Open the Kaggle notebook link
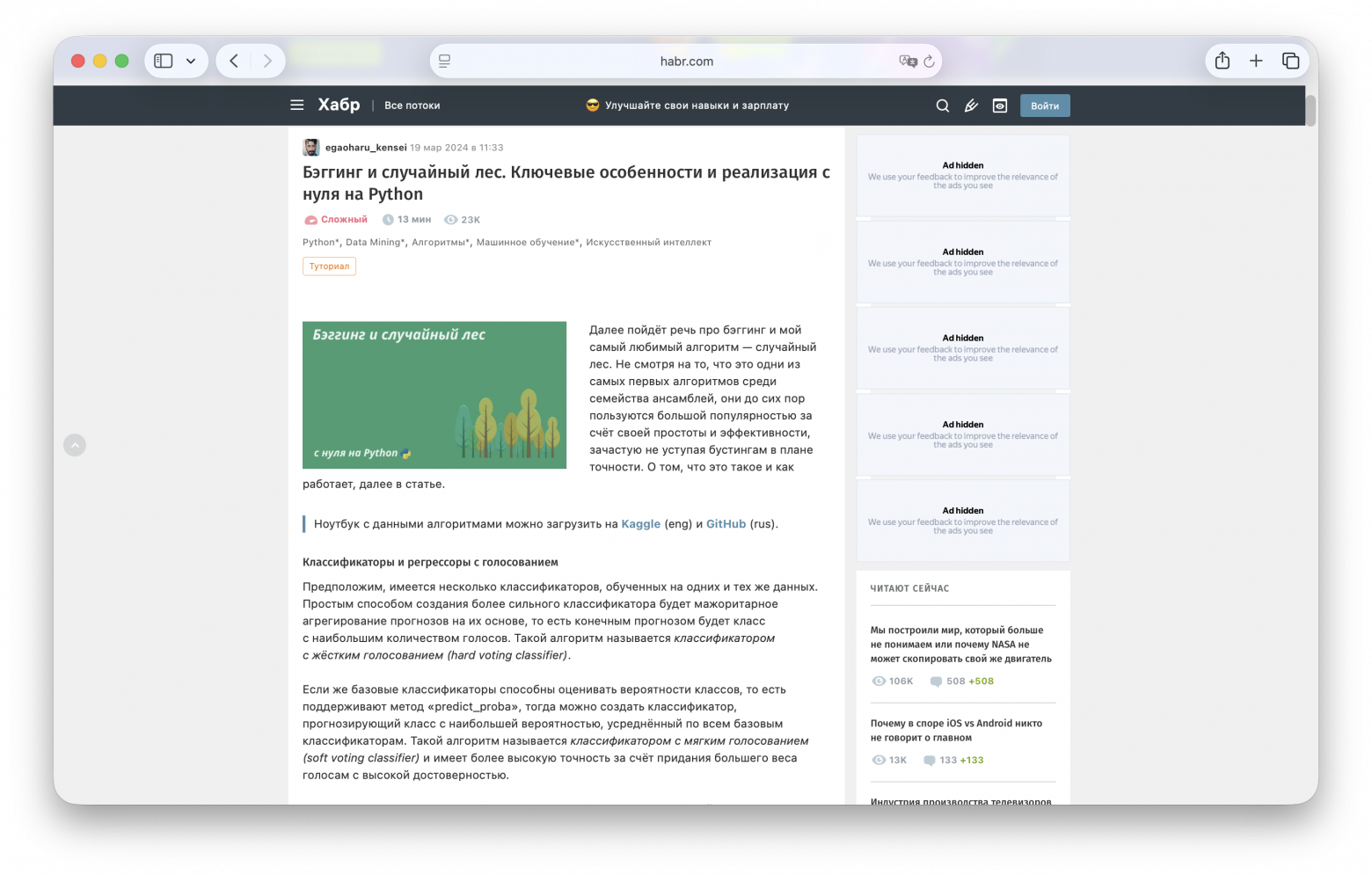1372x875 pixels. (x=641, y=523)
